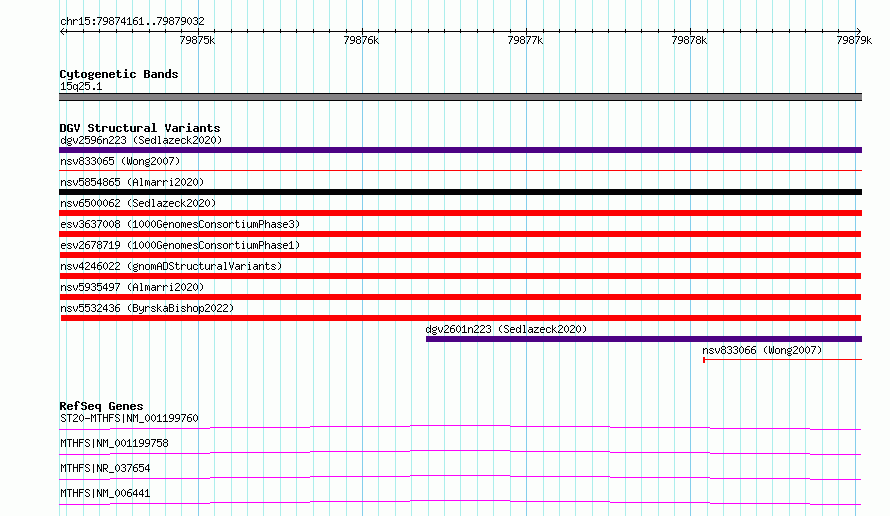890x516 pixels.
Task: Select the red nsv4246022 variant bar
Action: coord(460,276)
